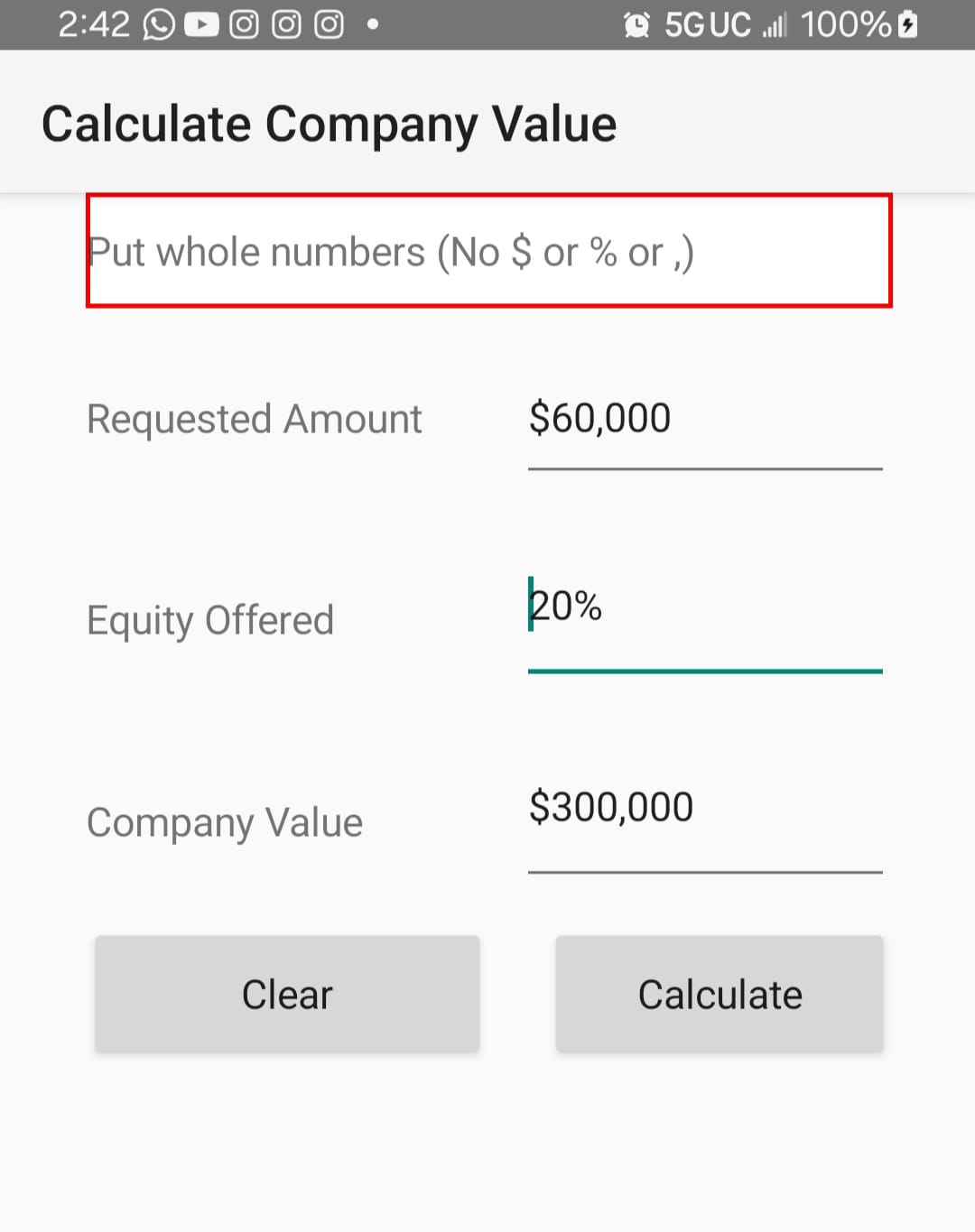Focus the Requested Amount $60,000 field
975x1232 pixels.
pyautogui.click(x=704, y=421)
